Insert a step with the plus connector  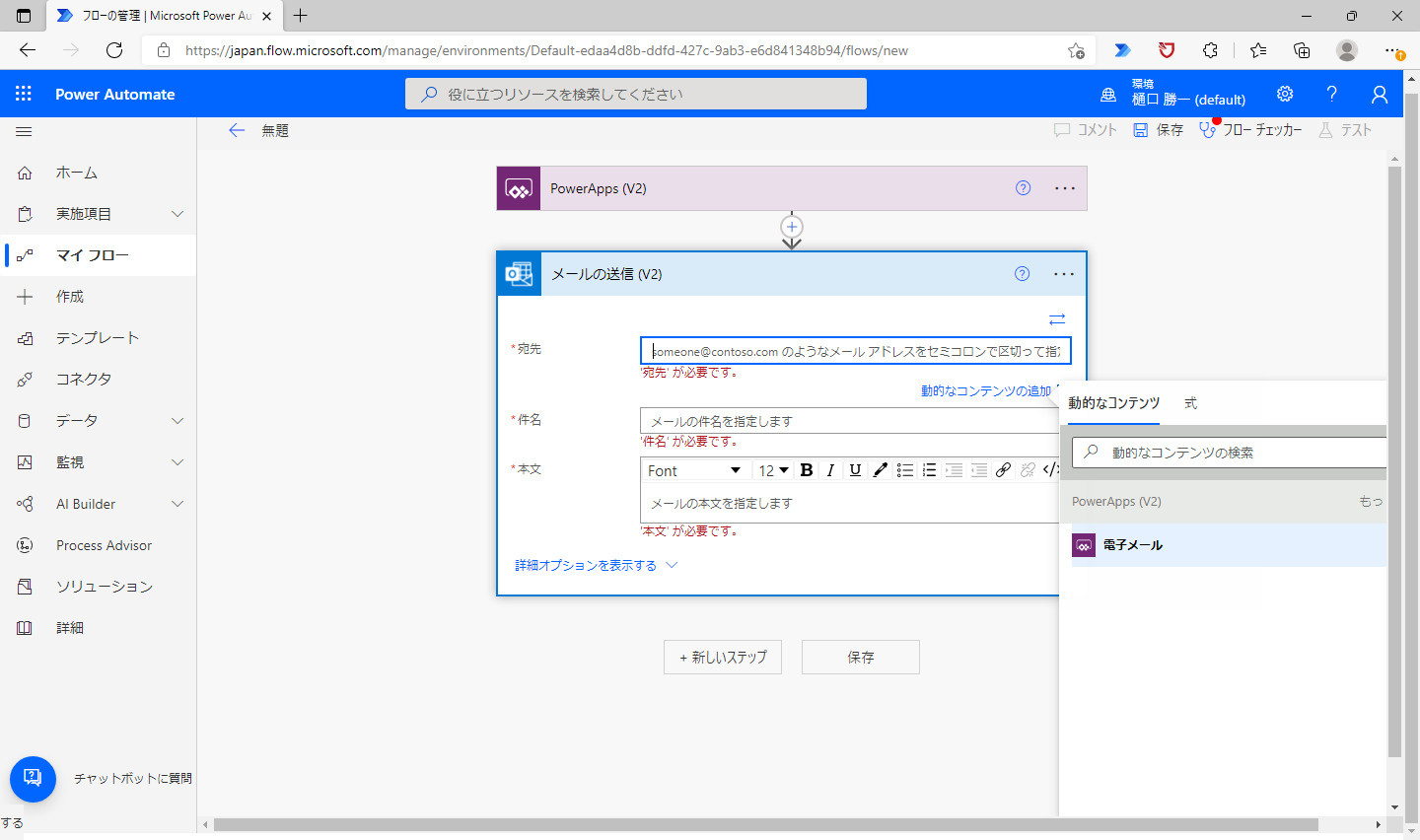click(x=792, y=227)
